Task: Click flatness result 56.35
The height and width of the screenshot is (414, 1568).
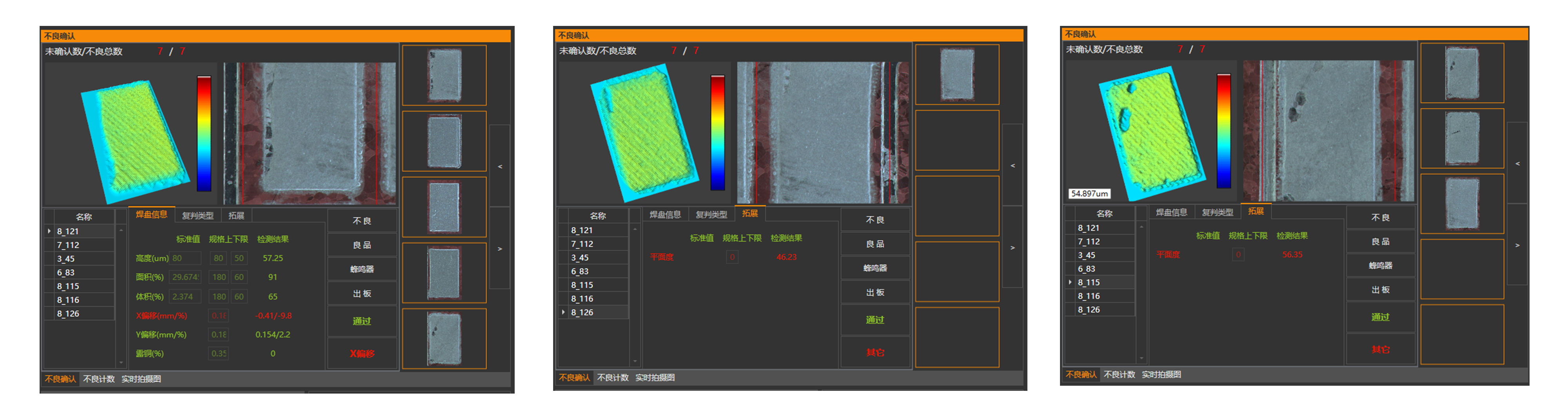Action: pos(1292,255)
